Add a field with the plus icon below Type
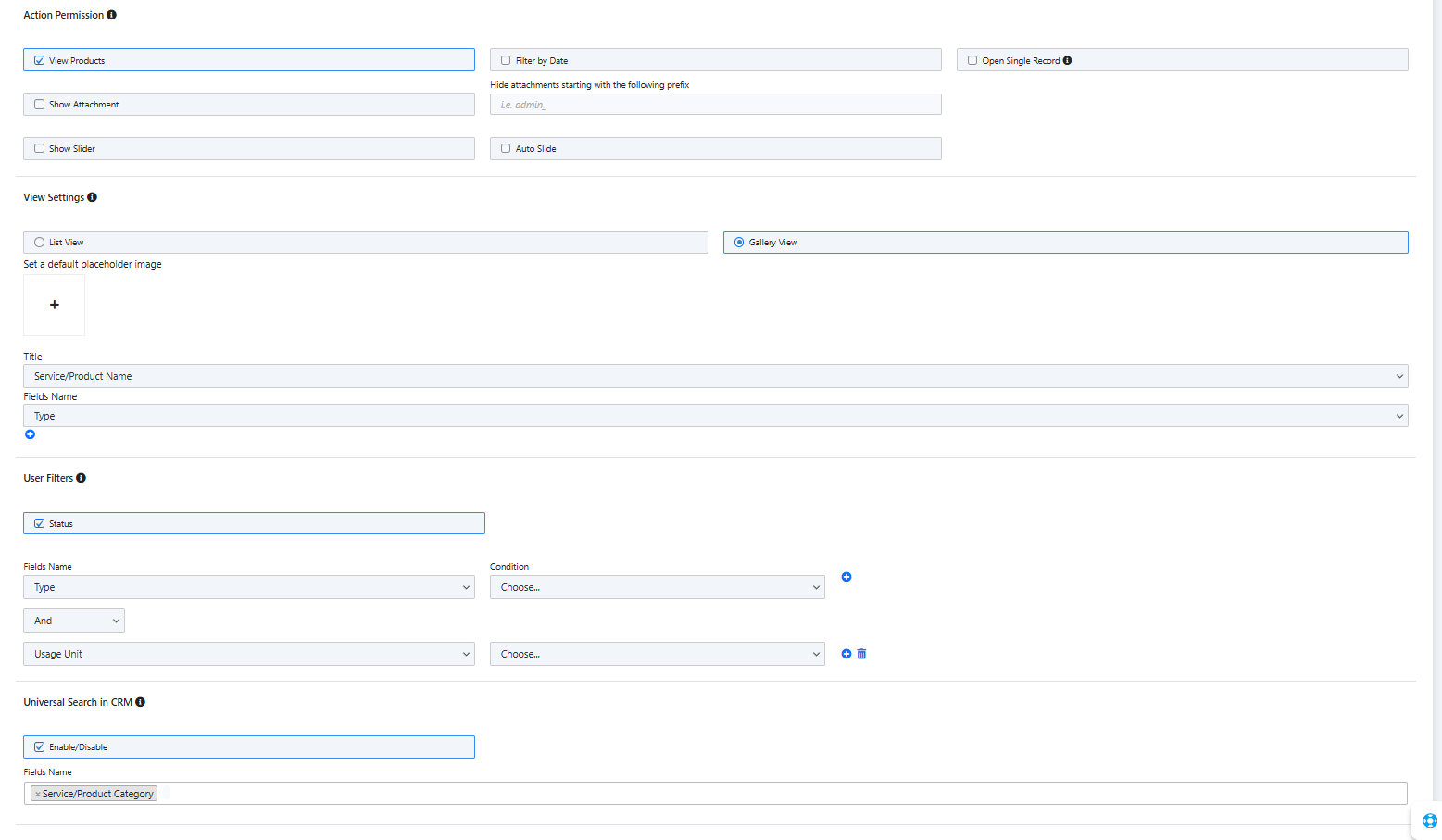Viewport: 1442px width, 840px height. point(30,434)
